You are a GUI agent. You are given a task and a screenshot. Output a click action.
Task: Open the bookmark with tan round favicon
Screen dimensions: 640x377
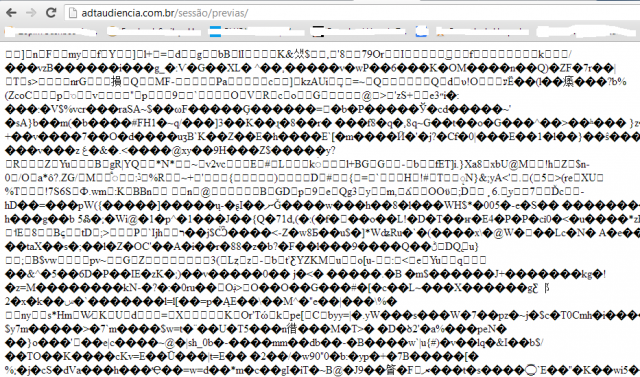[154, 31]
